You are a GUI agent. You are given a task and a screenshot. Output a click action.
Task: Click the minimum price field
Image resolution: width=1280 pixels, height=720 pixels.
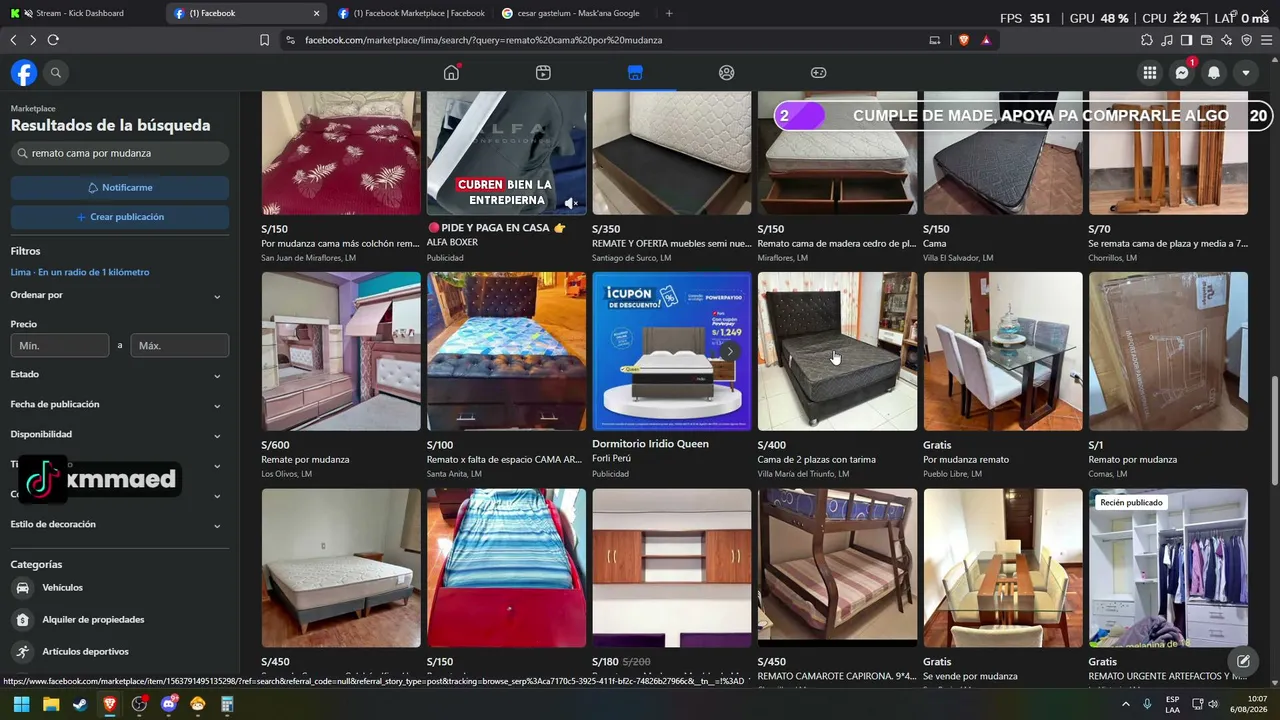click(x=60, y=345)
